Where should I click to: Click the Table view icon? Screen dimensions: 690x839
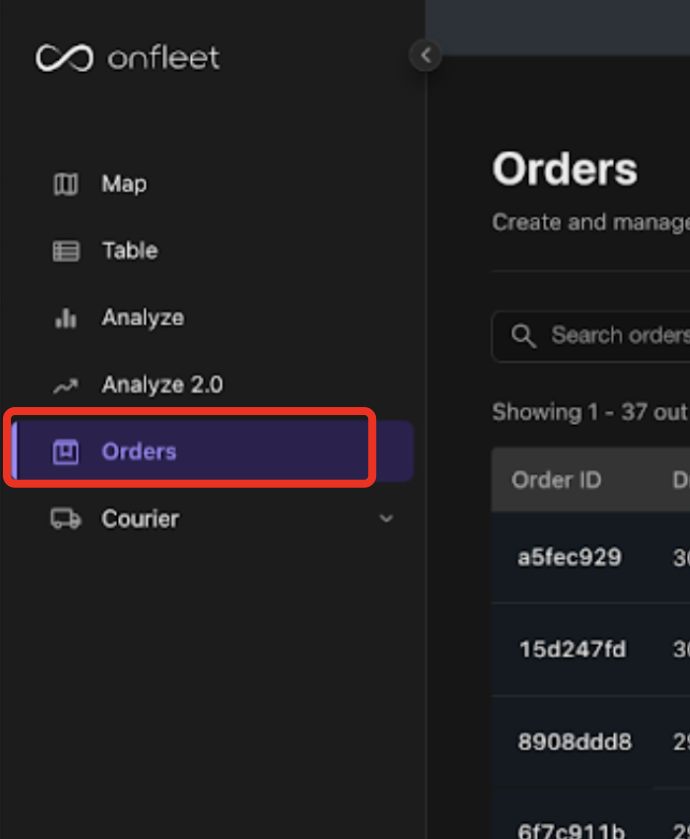tap(65, 250)
